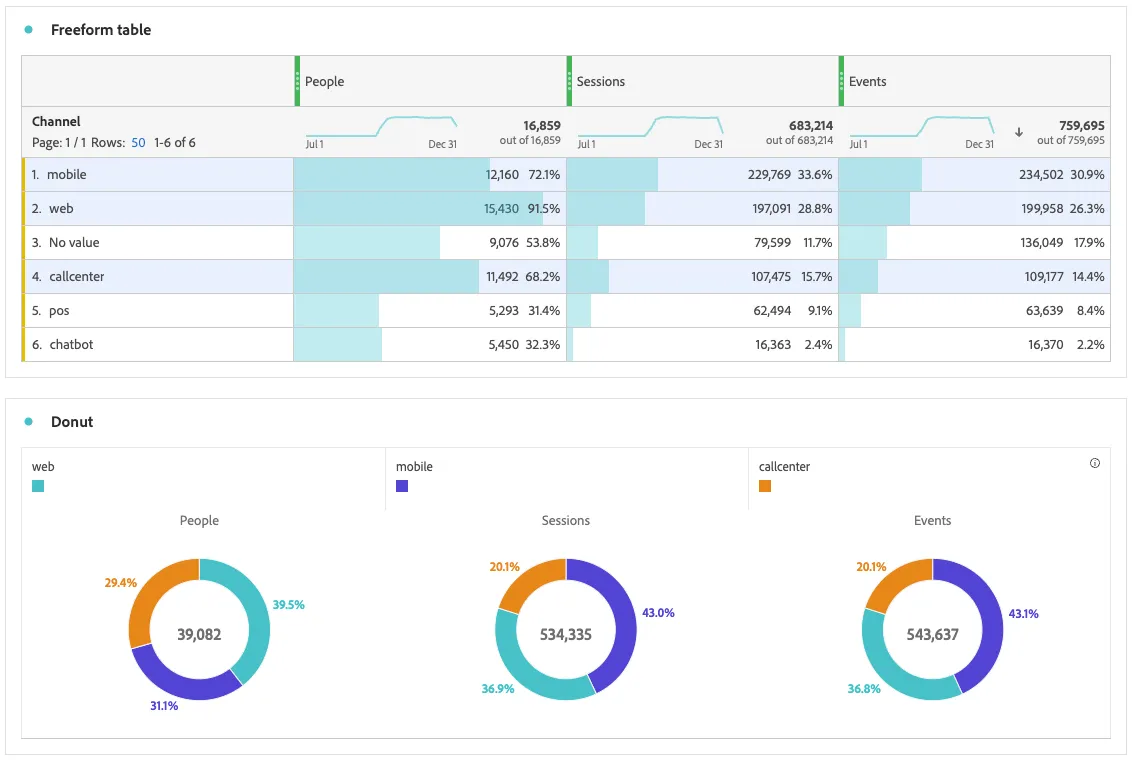1135x765 pixels.
Task: Select the No value row
Action: coord(566,242)
